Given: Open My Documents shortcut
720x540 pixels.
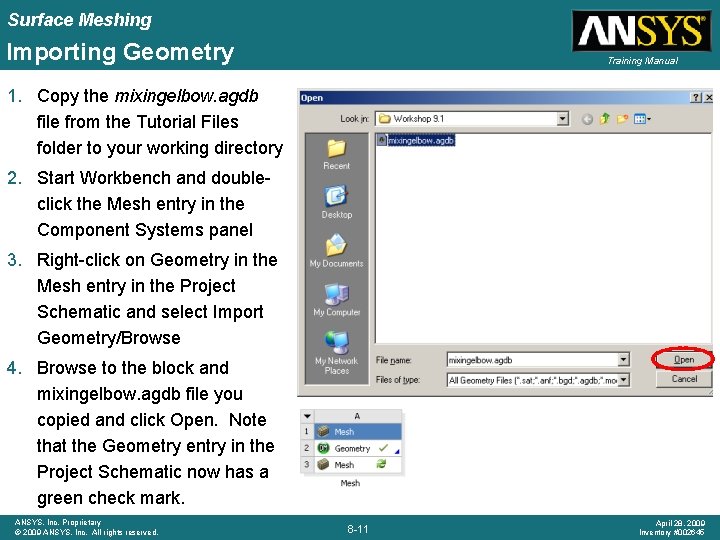Looking at the screenshot, I should [336, 251].
